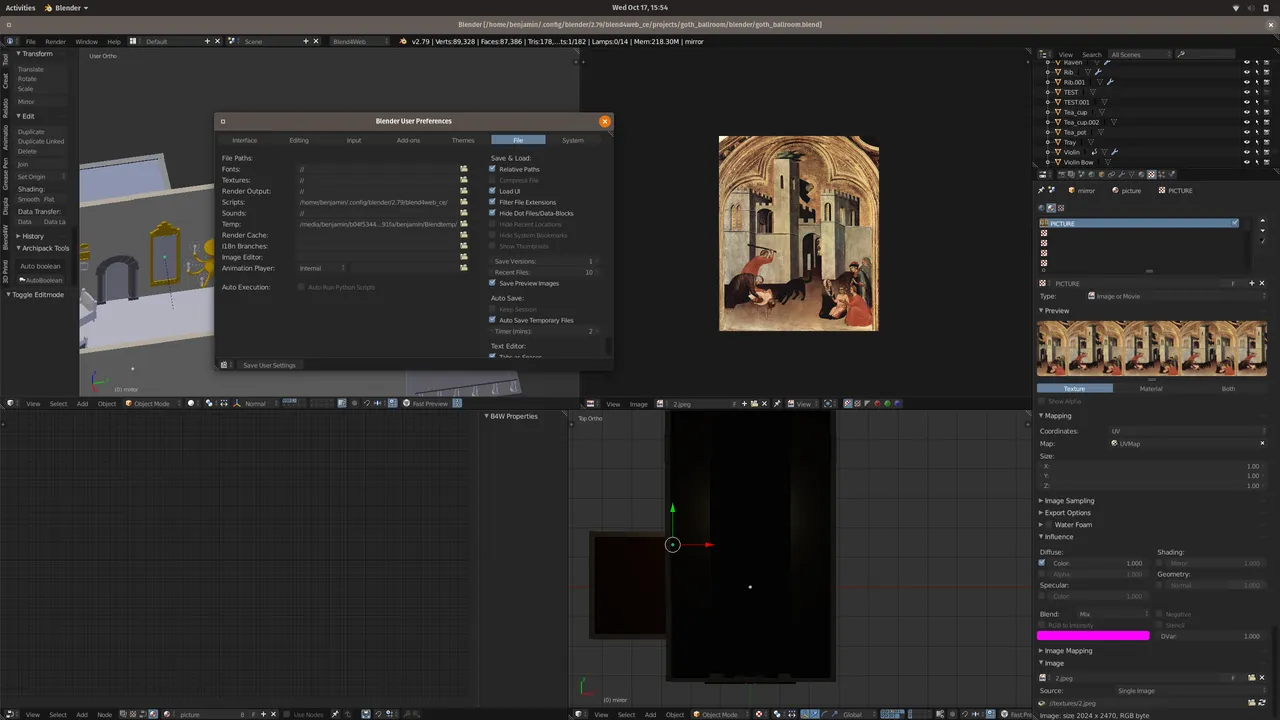Screen dimensions: 1280x720
Task: Browse folder for Fonts path
Action: click(464, 169)
